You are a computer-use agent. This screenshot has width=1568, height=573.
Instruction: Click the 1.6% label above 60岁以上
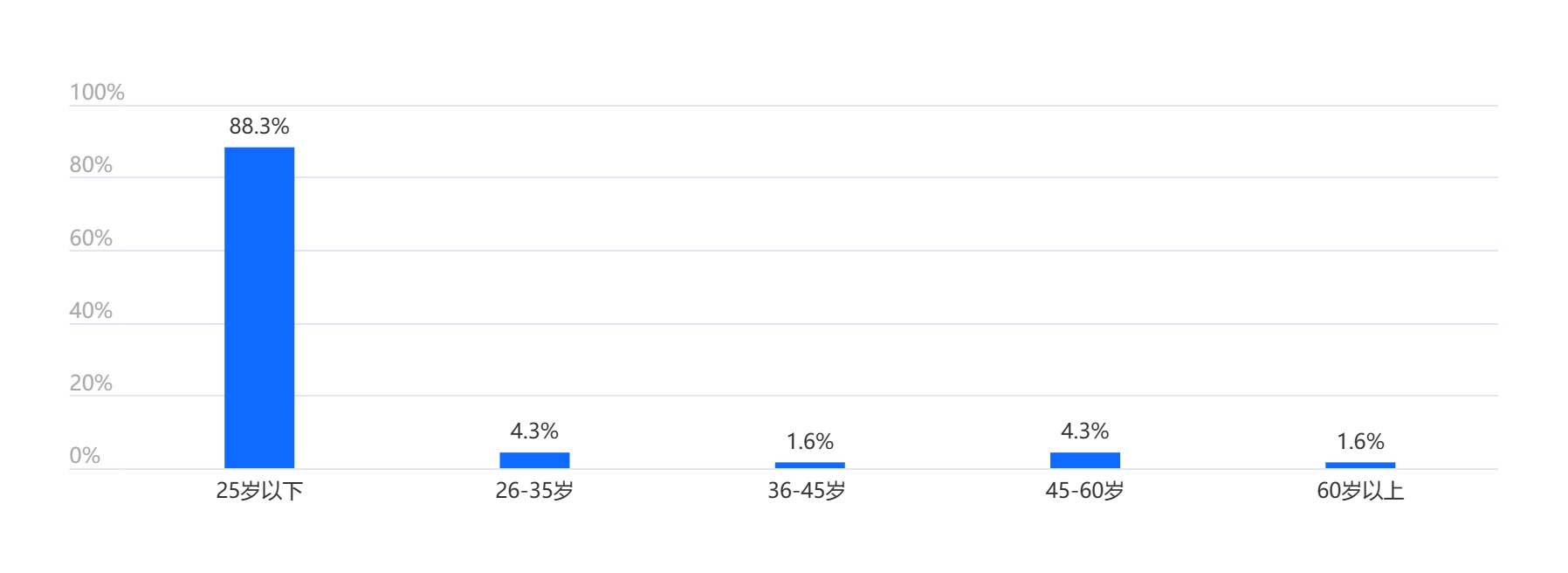click(1360, 442)
